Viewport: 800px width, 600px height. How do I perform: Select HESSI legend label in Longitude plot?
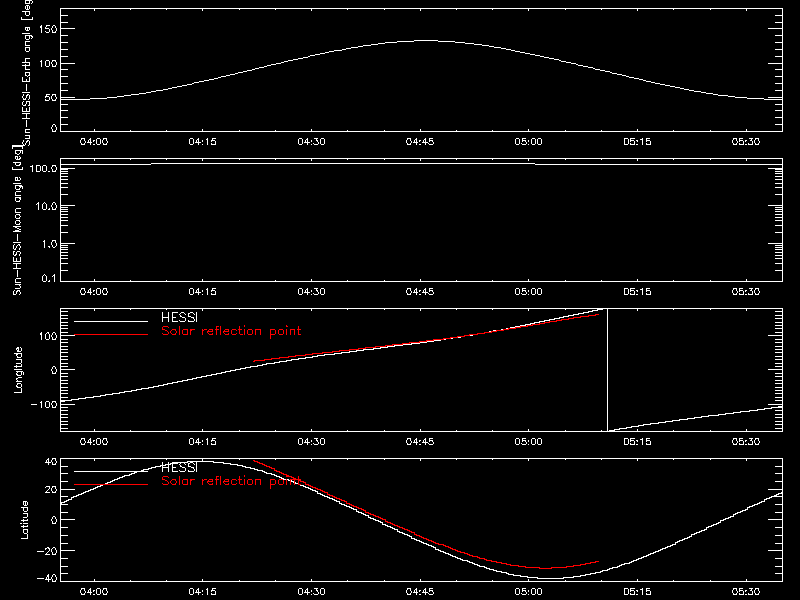click(179, 317)
